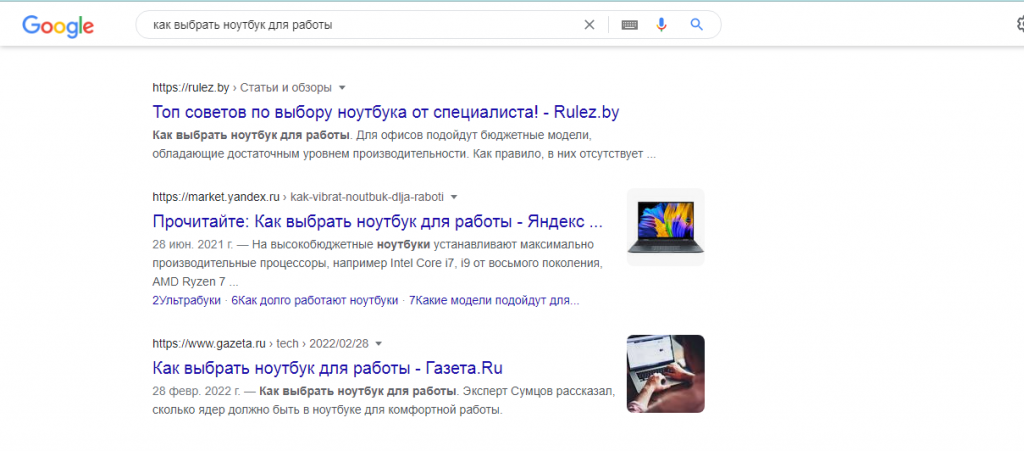
Task: Open the on-screen keyboard input tool
Action: [x=630, y=25]
